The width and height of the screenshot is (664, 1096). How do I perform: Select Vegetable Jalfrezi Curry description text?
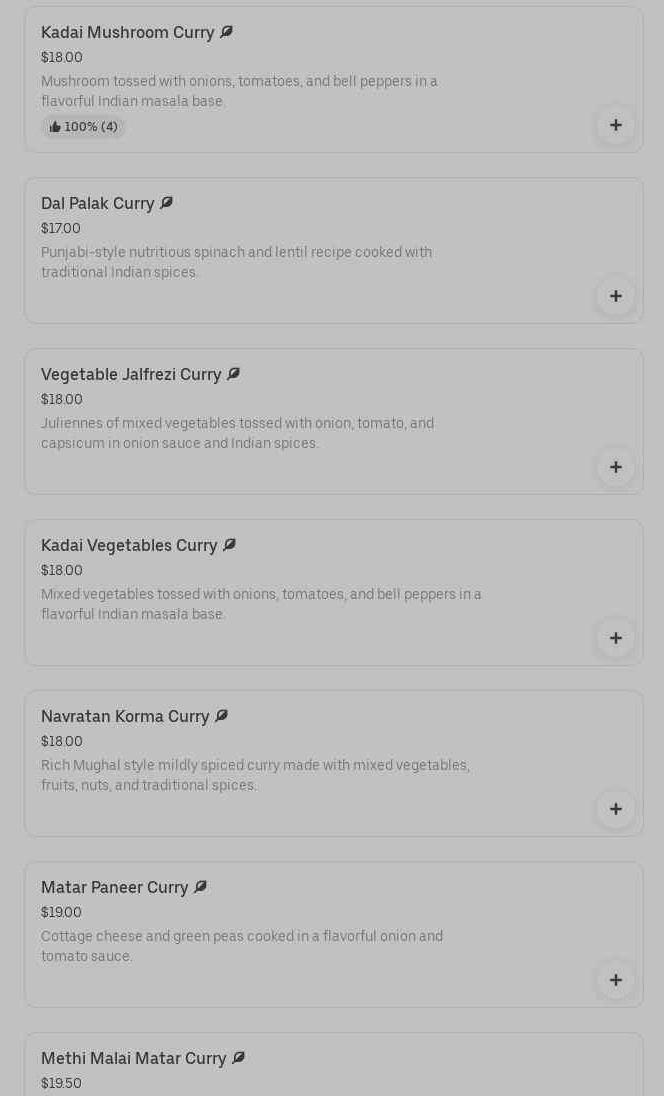(x=237, y=433)
